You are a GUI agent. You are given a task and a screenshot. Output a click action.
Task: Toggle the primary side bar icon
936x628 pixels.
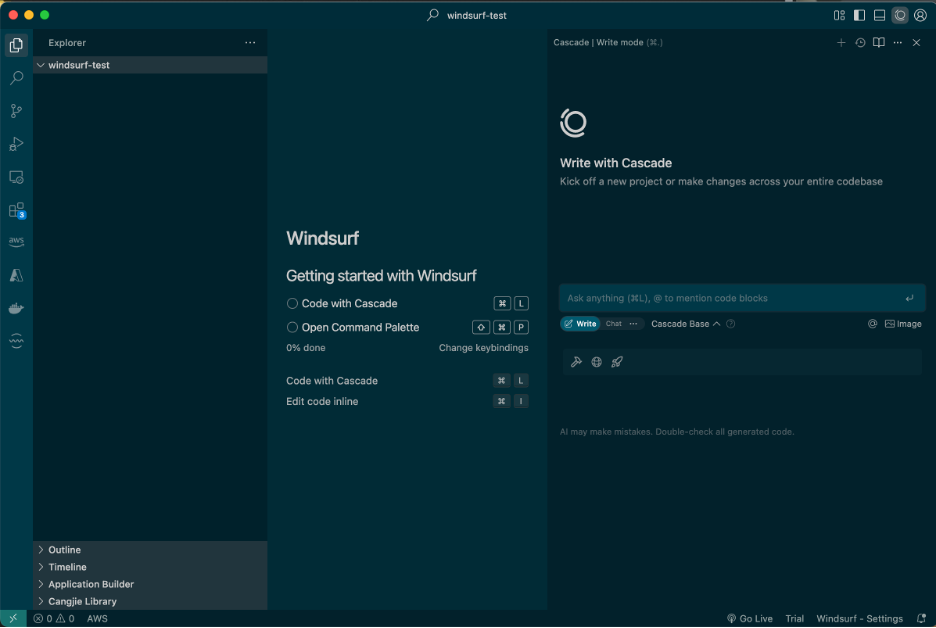click(x=860, y=16)
